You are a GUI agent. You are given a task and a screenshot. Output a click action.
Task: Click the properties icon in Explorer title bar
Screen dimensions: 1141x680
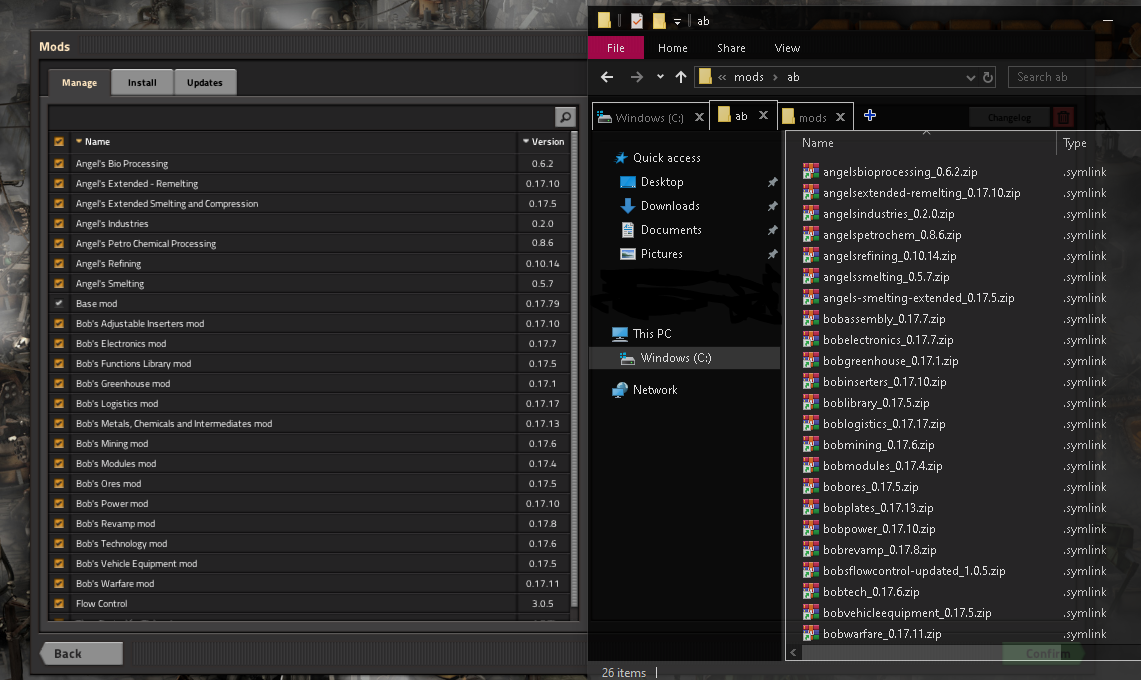tap(637, 21)
